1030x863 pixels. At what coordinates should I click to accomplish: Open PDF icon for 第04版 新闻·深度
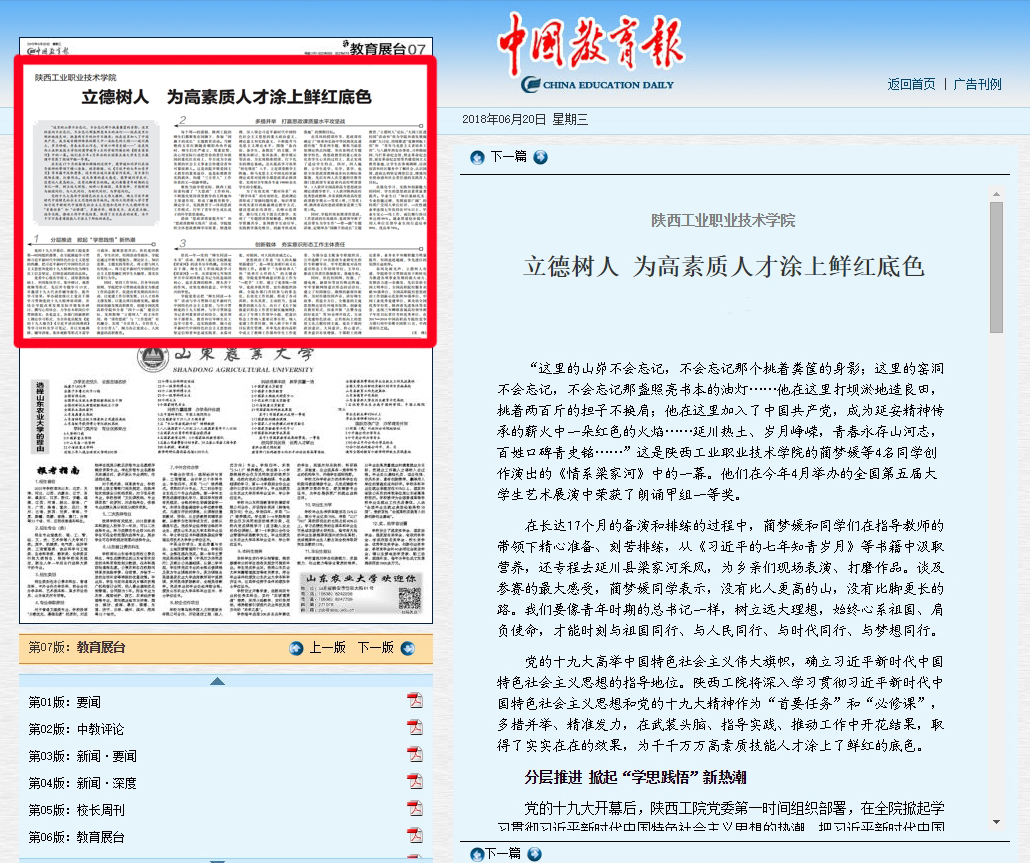click(414, 783)
